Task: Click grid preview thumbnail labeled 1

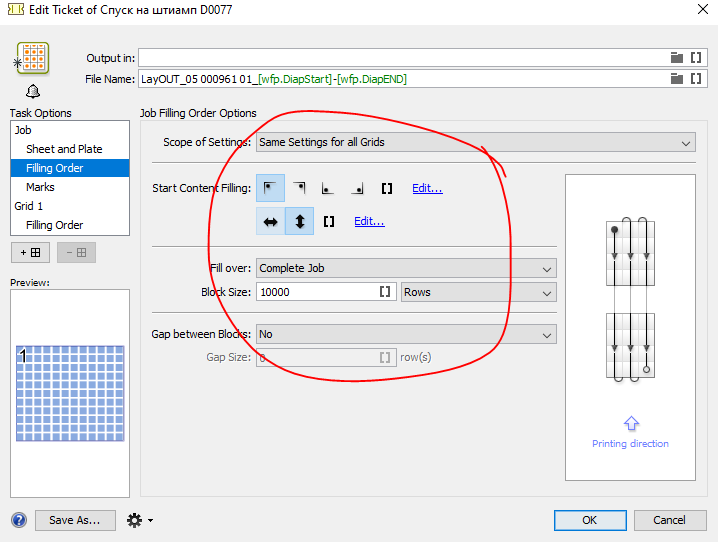Action: pyautogui.click(x=70, y=394)
